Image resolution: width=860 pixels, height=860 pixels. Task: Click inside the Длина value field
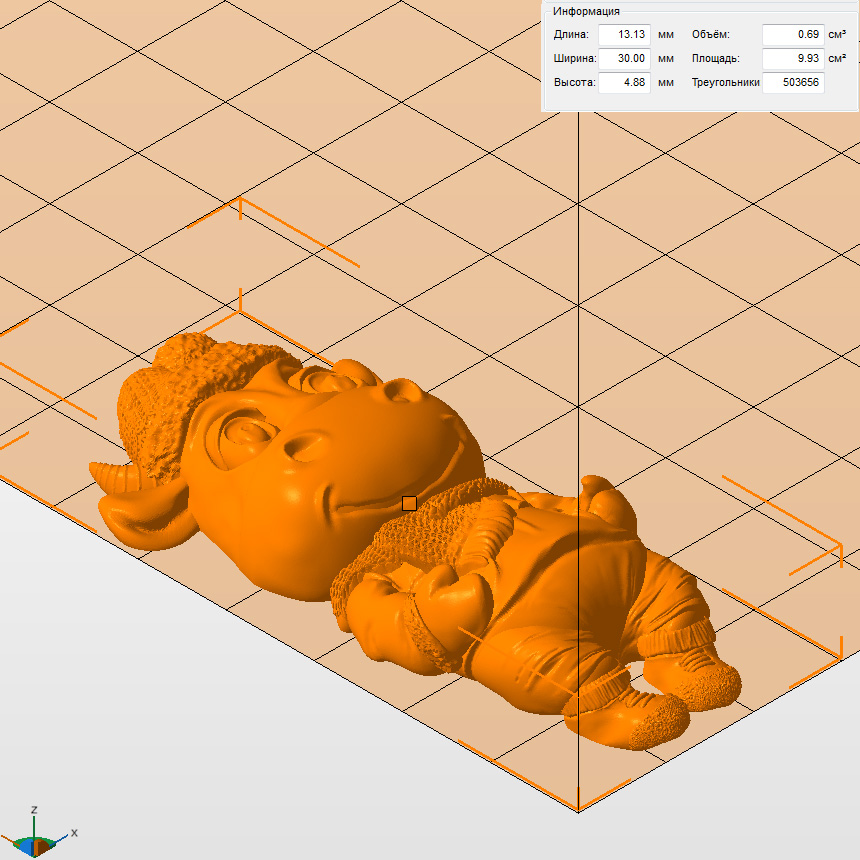coord(624,35)
